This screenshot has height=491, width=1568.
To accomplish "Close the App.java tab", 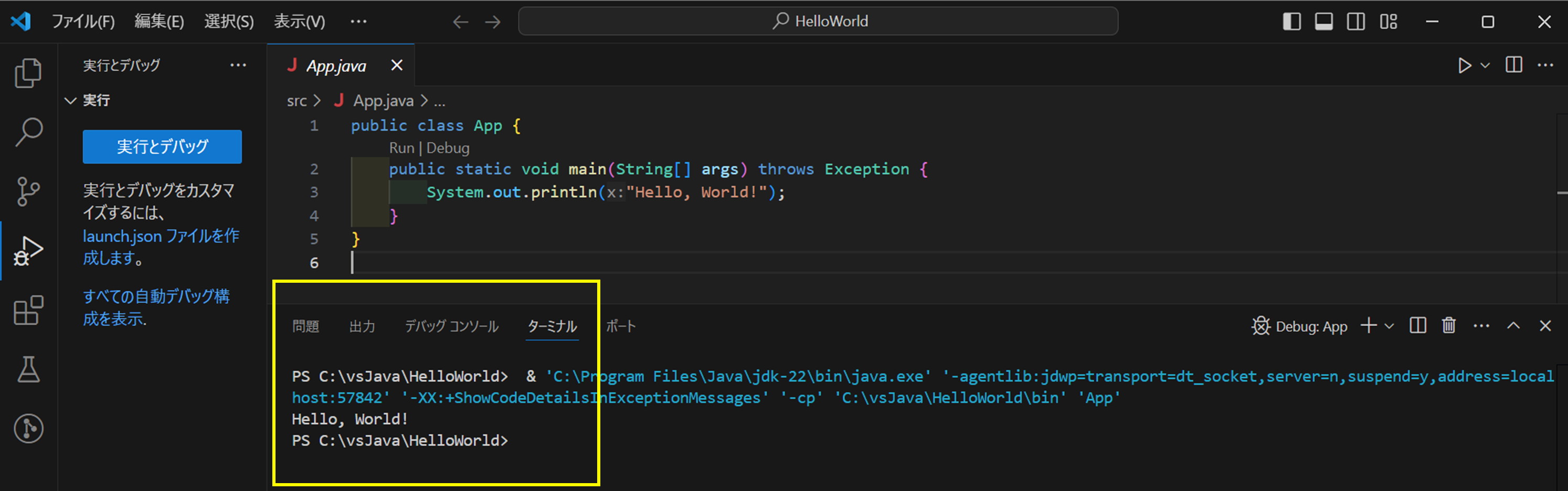I will 397,65.
